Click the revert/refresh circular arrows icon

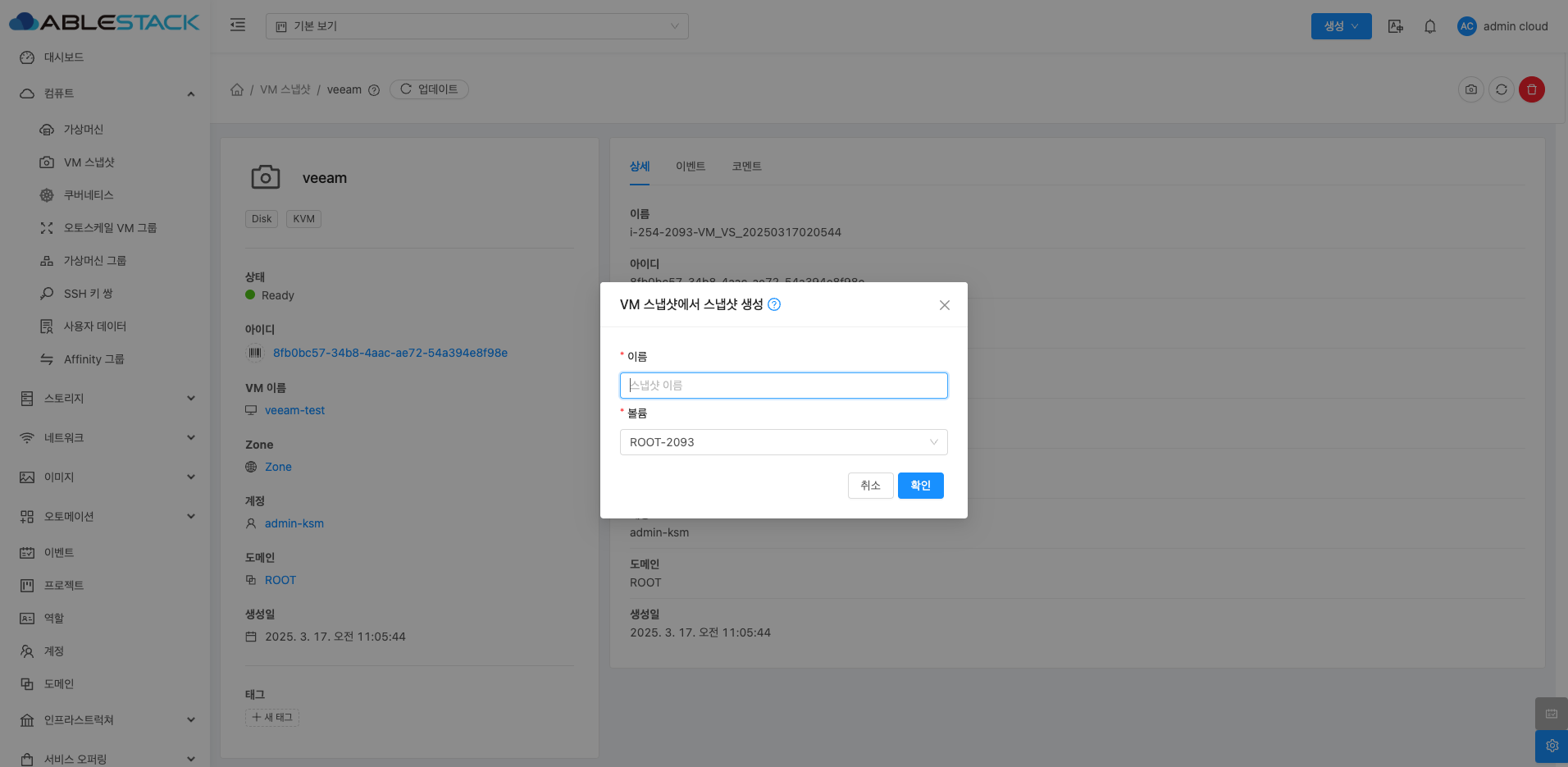point(1501,89)
